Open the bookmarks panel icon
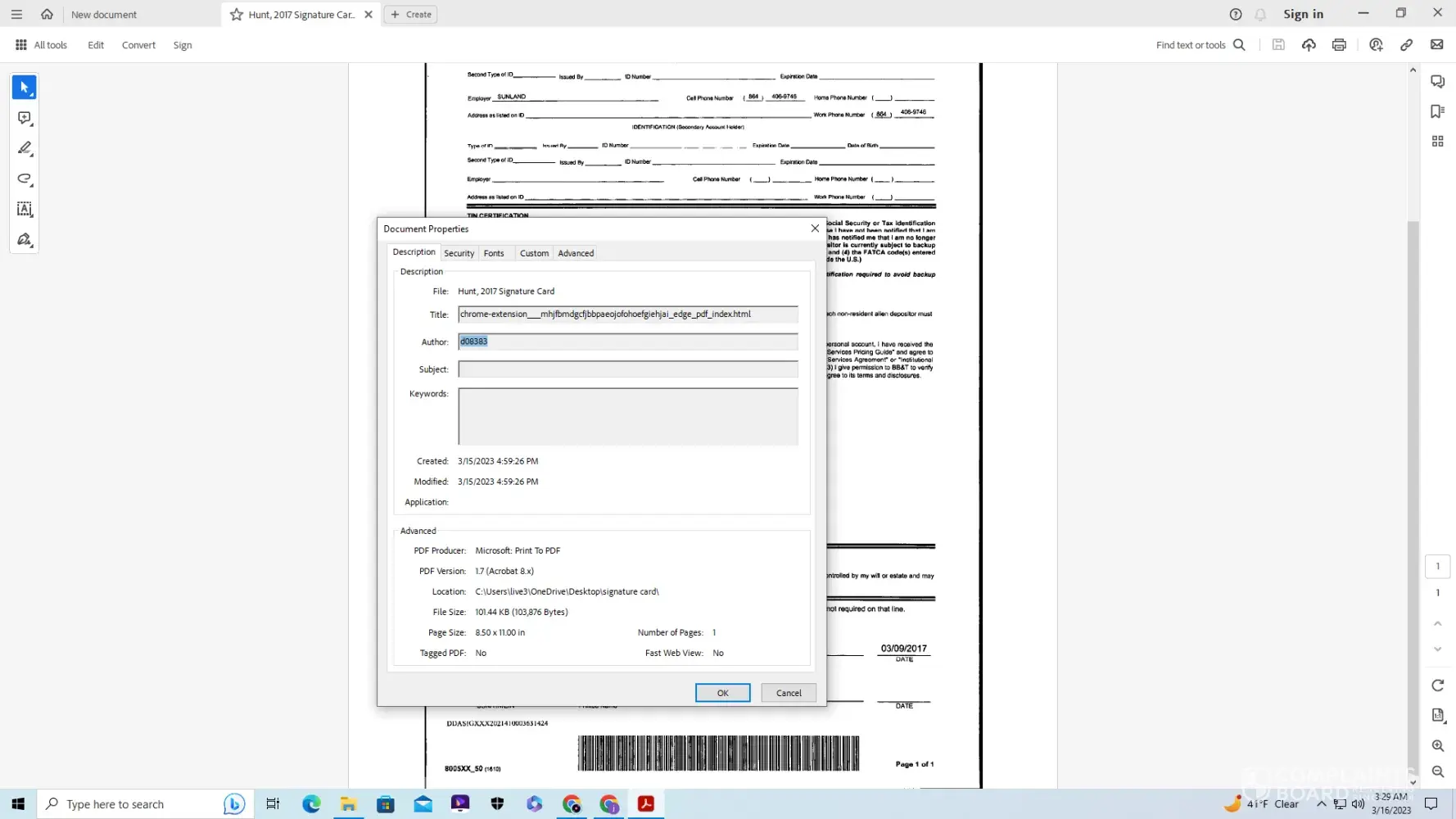Screen dimensions: 1456x819 1437,111
